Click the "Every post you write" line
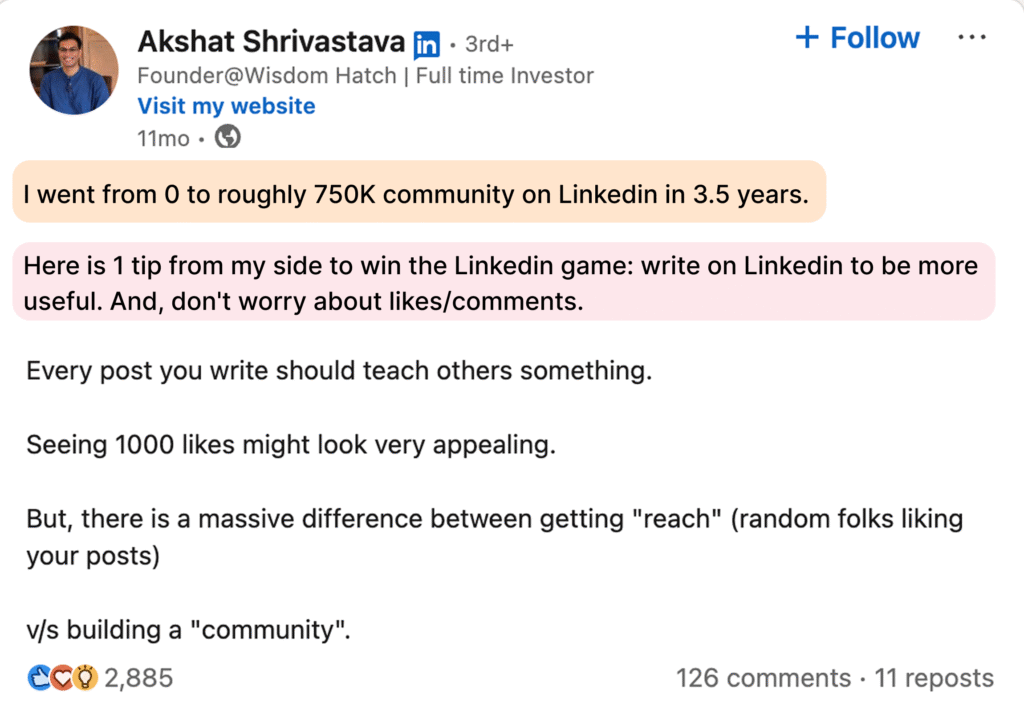Image resolution: width=1024 pixels, height=707 pixels. click(338, 371)
